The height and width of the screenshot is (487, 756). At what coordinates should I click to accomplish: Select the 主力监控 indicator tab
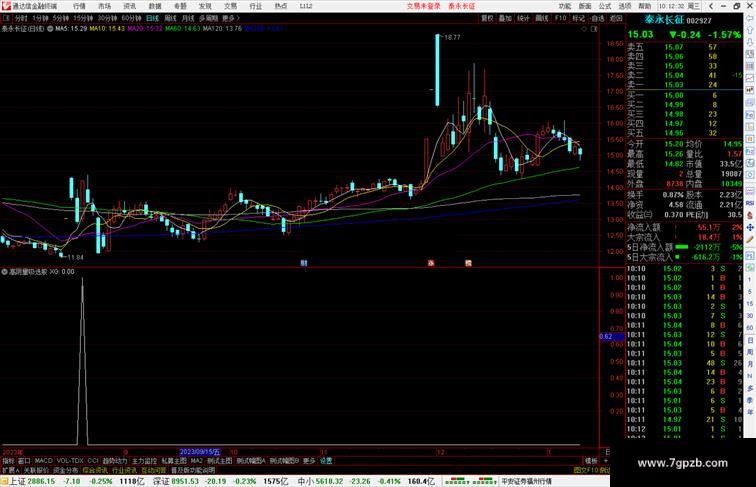tap(144, 461)
